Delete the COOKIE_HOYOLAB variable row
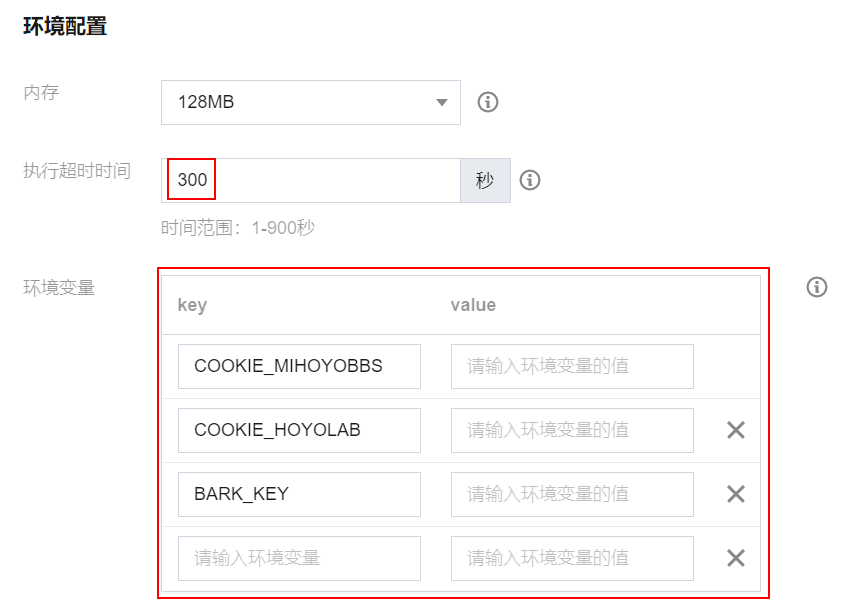 pos(735,430)
